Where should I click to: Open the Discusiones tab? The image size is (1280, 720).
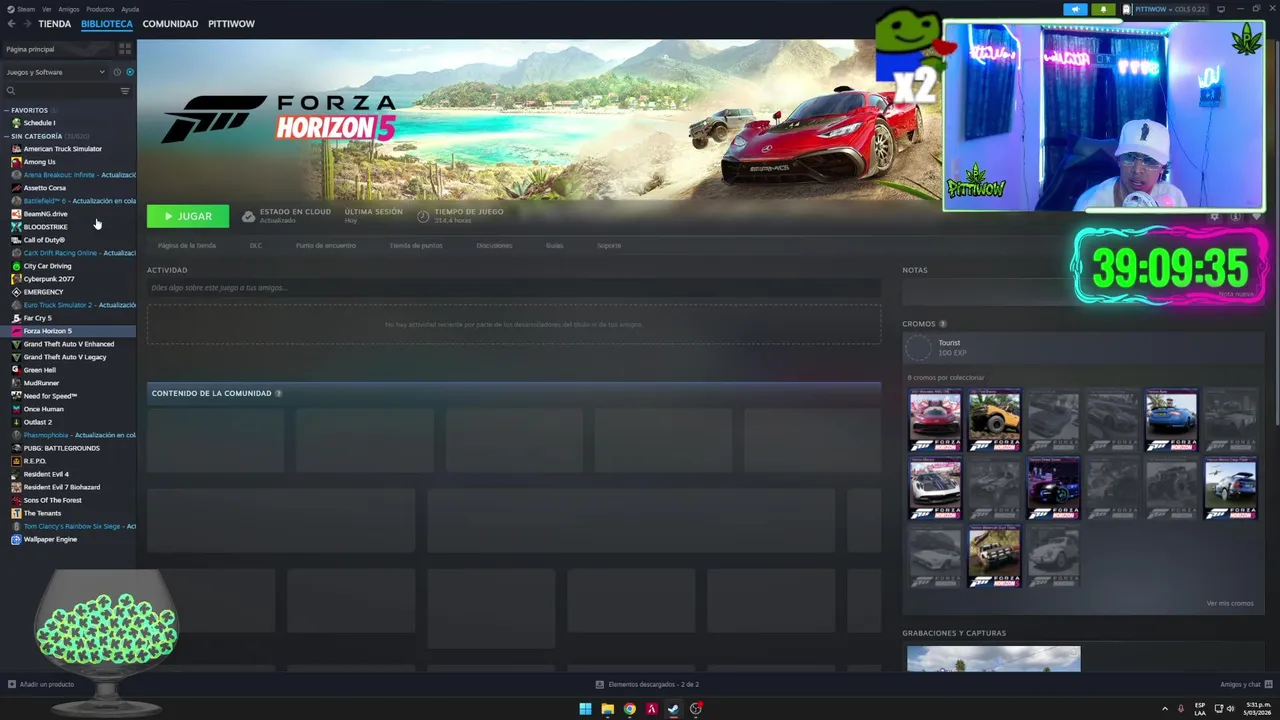[494, 245]
